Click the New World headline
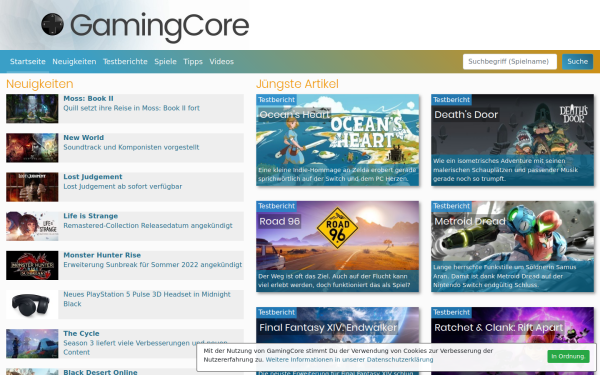This screenshot has width=600, height=375. (83, 138)
